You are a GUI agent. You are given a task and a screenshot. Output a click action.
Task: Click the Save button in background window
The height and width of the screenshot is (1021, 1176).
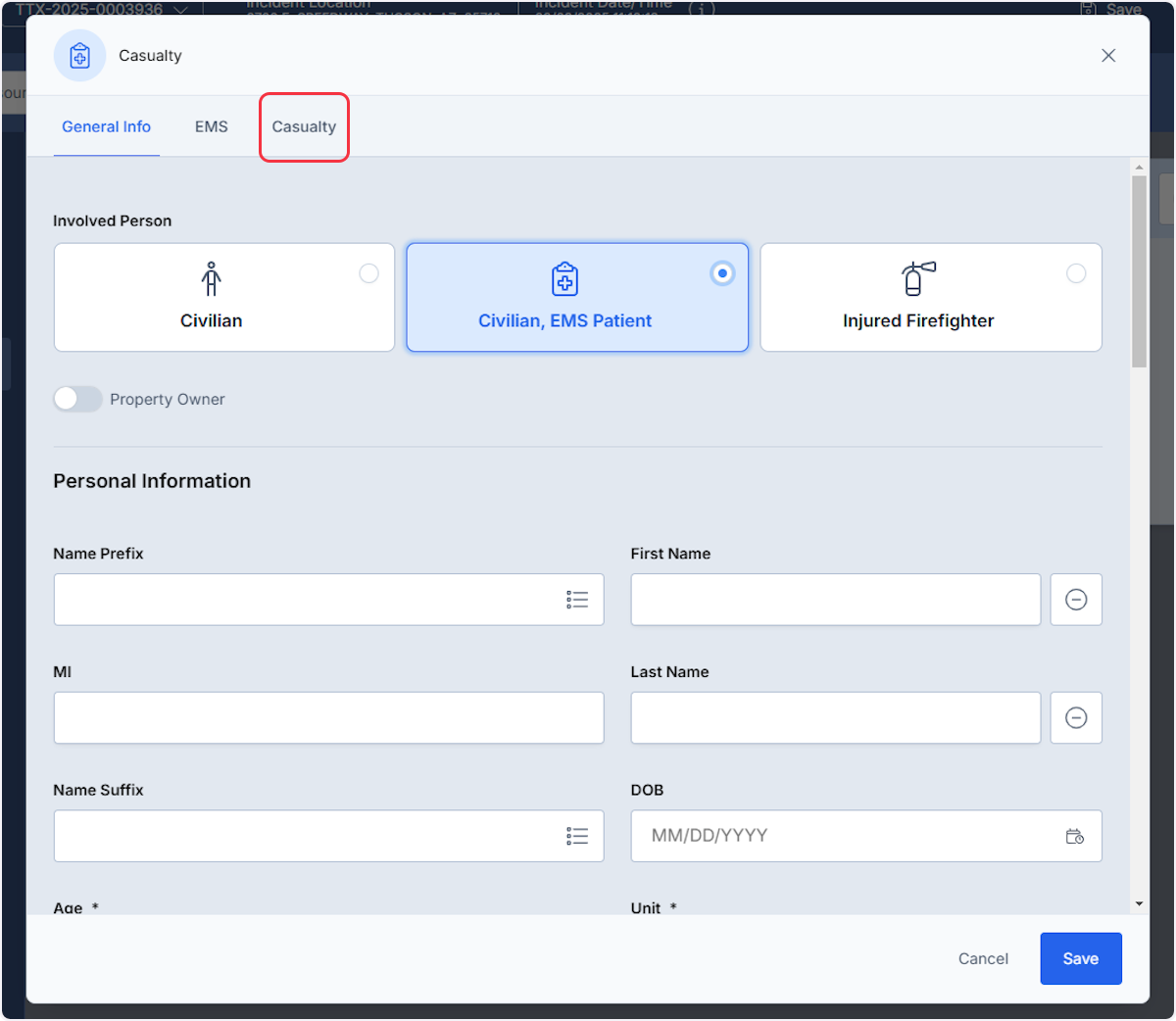coord(1111,9)
